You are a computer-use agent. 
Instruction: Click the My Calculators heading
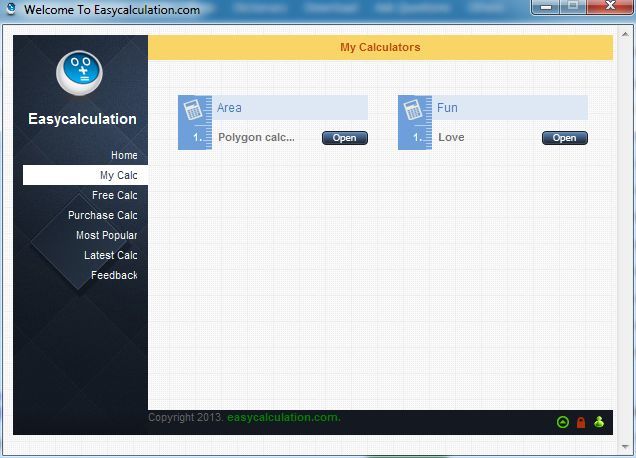[380, 47]
